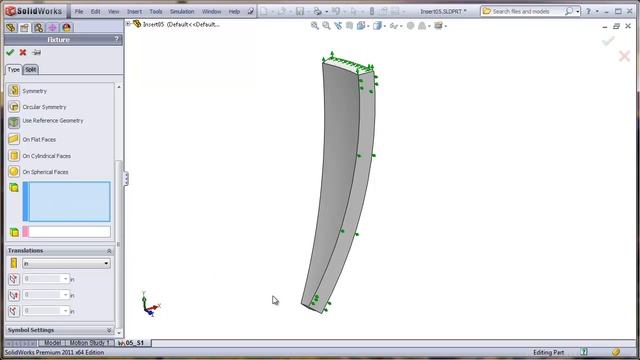Open the translation units dropdown
The image size is (640, 360).
pyautogui.click(x=66, y=263)
